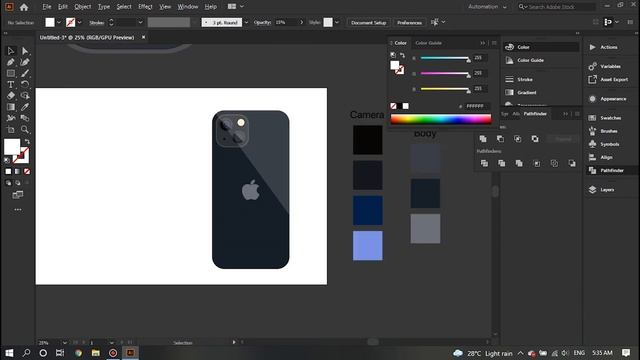This screenshot has height=360, width=640.
Task: Select the Type tool
Action: [11, 84]
